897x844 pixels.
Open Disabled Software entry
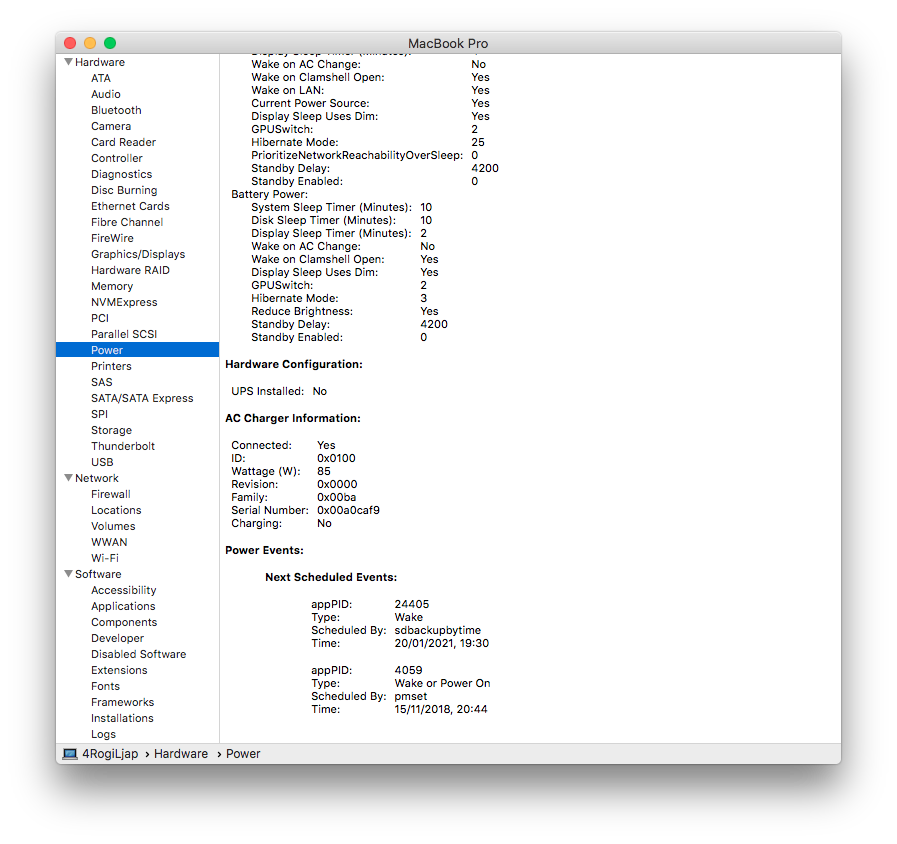tap(138, 655)
